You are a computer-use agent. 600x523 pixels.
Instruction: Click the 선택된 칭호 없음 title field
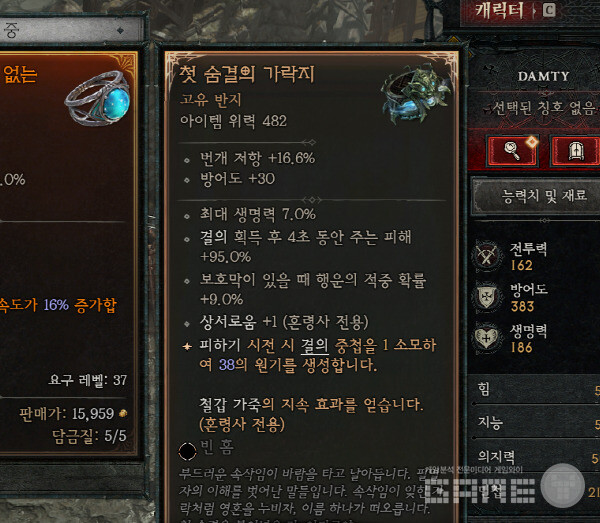click(541, 108)
